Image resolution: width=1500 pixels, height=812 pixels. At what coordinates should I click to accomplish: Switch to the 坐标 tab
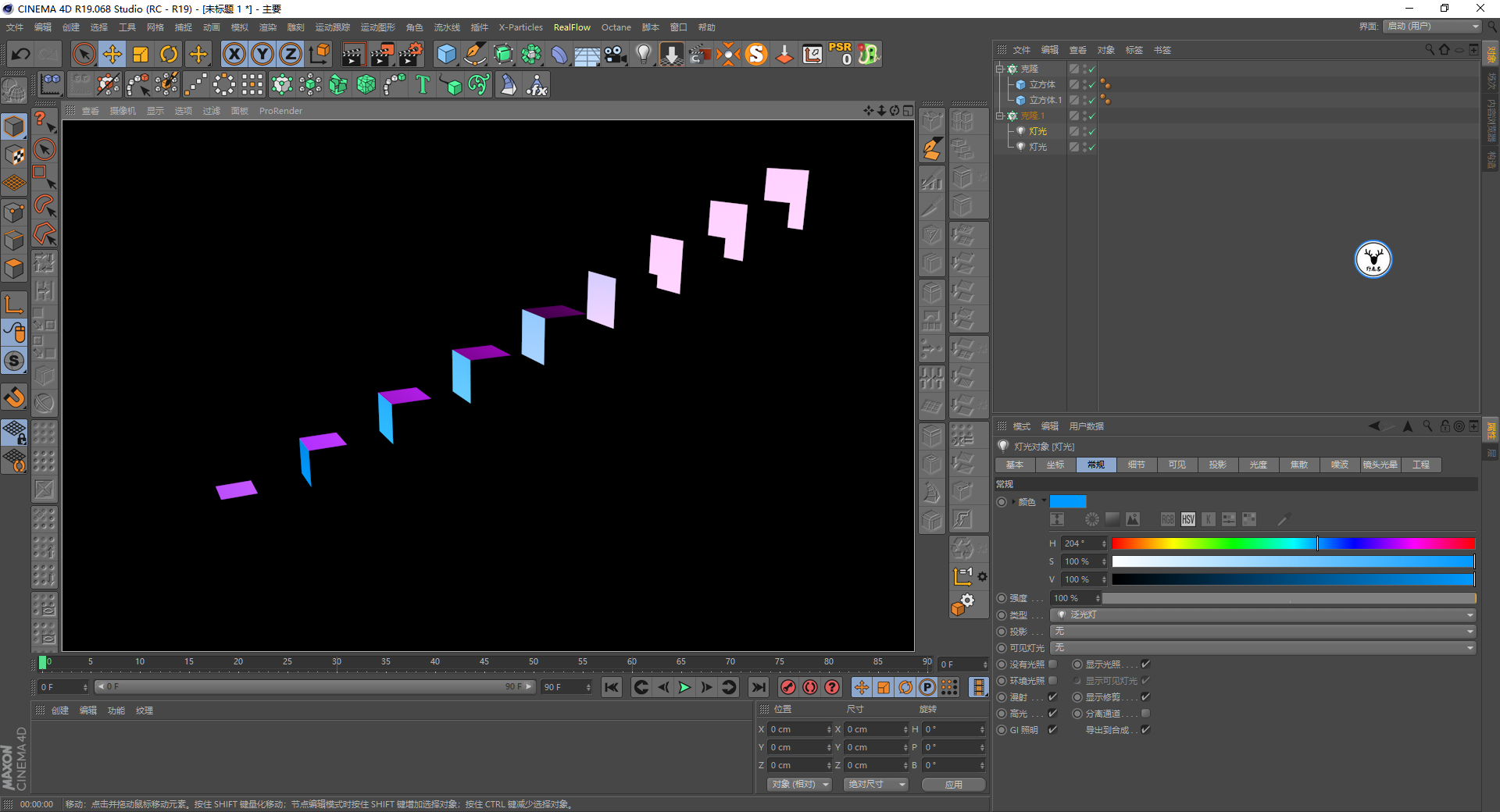coord(1055,465)
